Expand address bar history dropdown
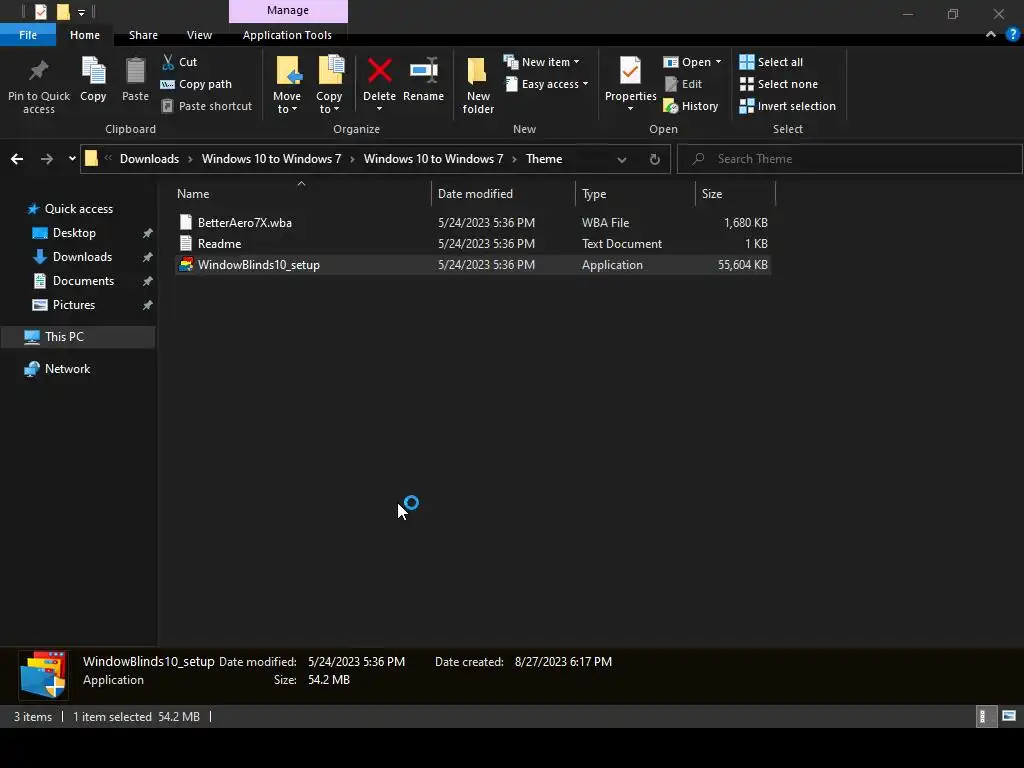Viewport: 1024px width, 768px height. pos(622,159)
